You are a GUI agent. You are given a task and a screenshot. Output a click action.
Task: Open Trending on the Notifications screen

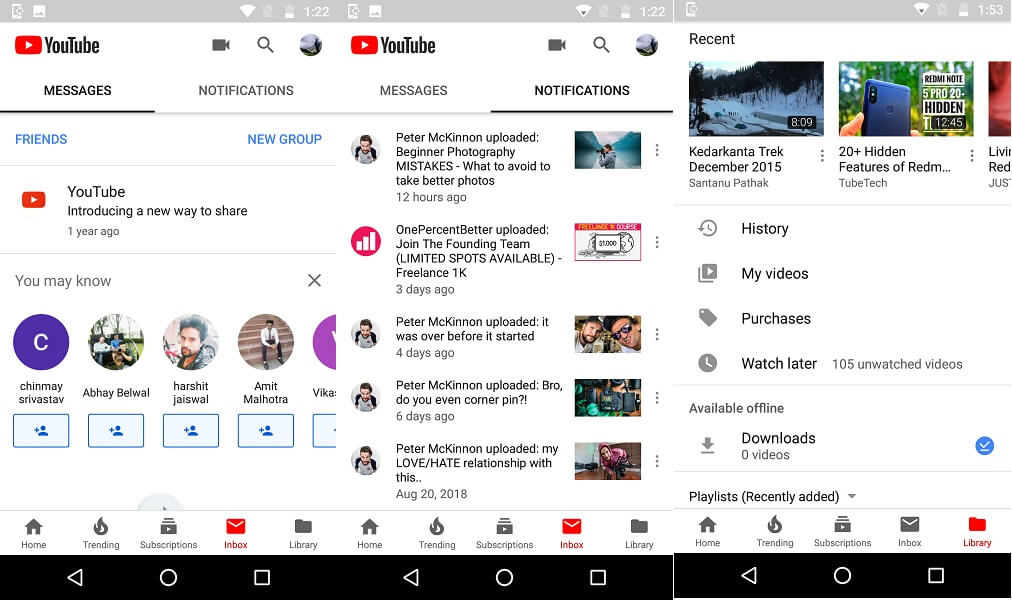[437, 534]
